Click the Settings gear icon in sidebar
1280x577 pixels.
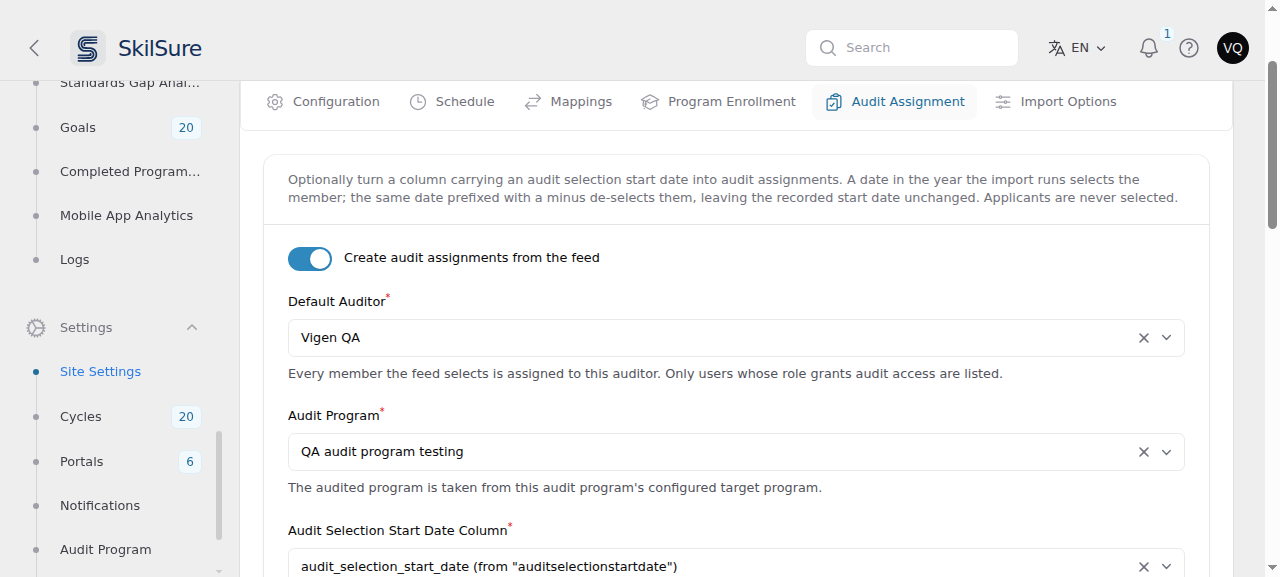[36, 328]
